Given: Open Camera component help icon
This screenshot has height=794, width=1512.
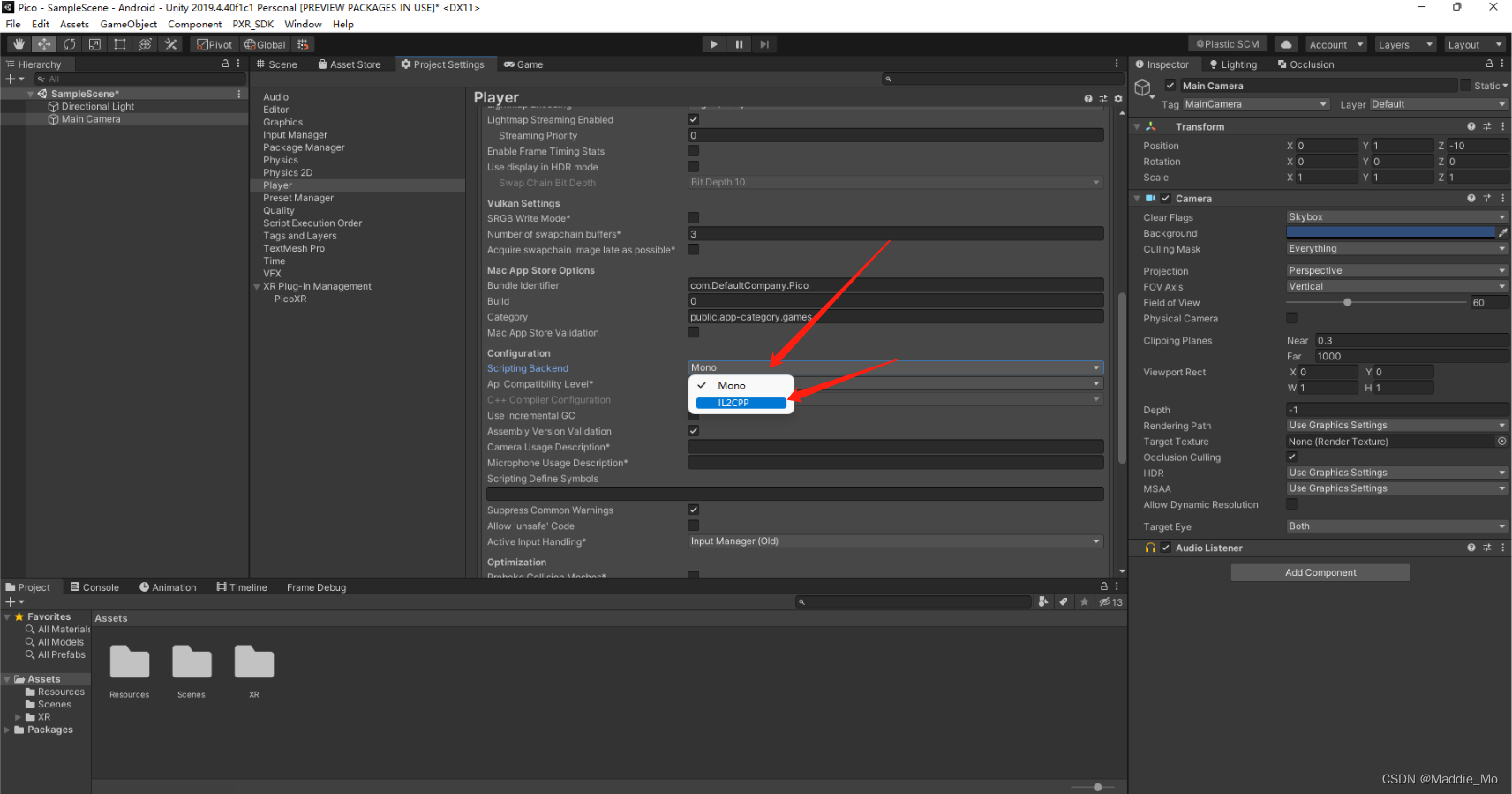Looking at the screenshot, I should coord(1471,198).
